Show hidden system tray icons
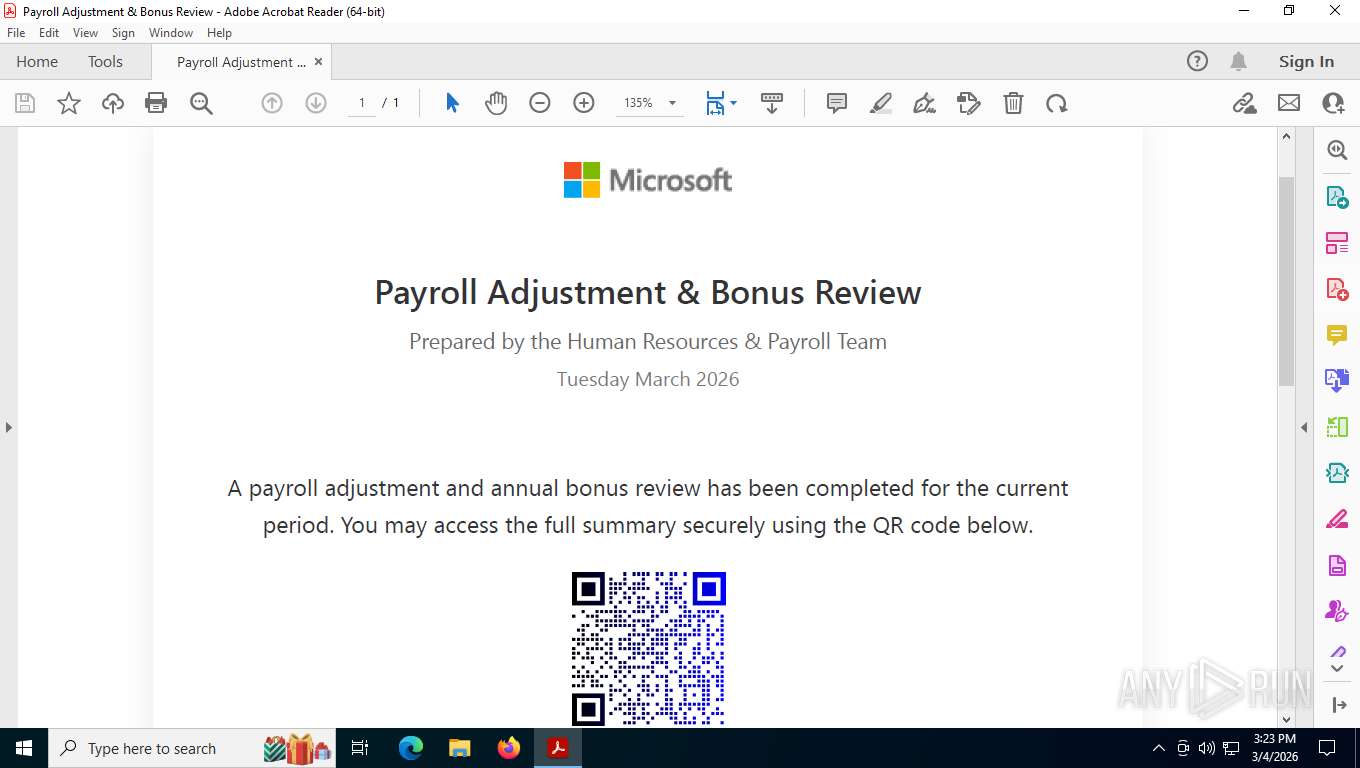The image size is (1360, 768). 1159,748
